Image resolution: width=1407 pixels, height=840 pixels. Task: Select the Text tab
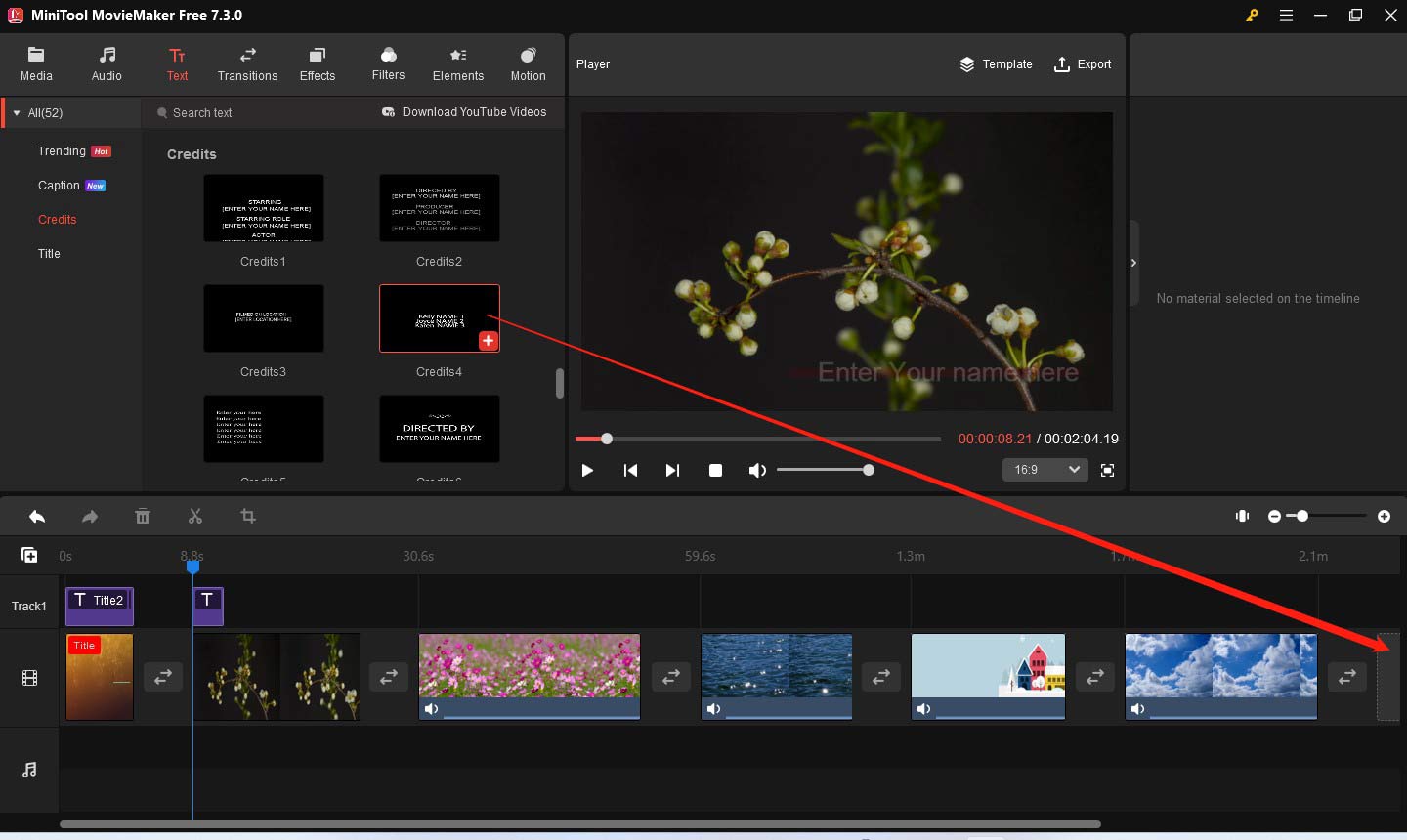(x=177, y=64)
